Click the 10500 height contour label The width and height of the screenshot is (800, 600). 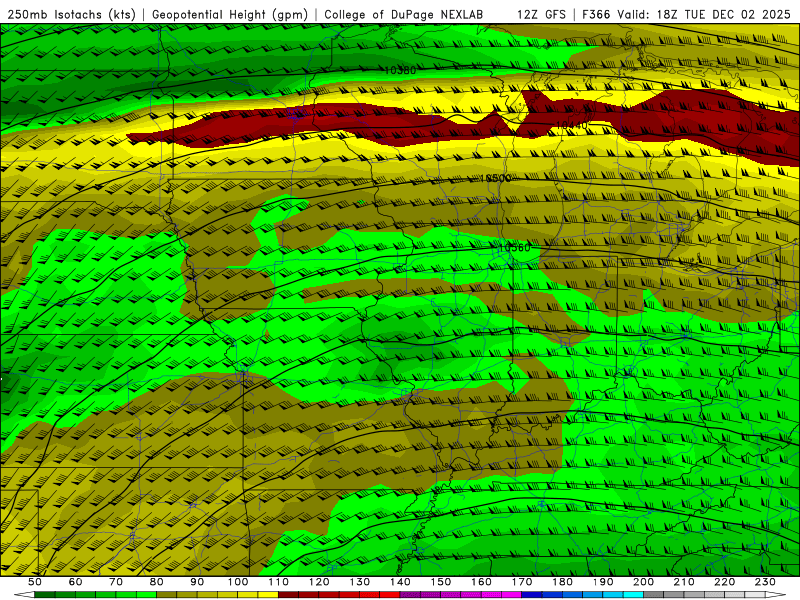coord(495,178)
